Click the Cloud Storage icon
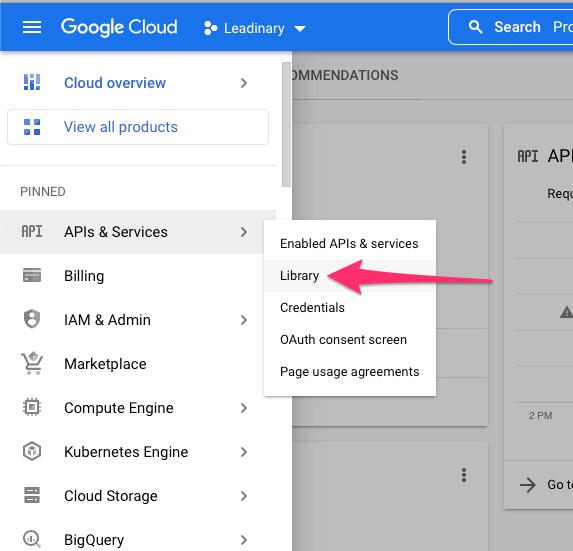Screen dimensions: 573x551 pyautogui.click(x=32, y=495)
